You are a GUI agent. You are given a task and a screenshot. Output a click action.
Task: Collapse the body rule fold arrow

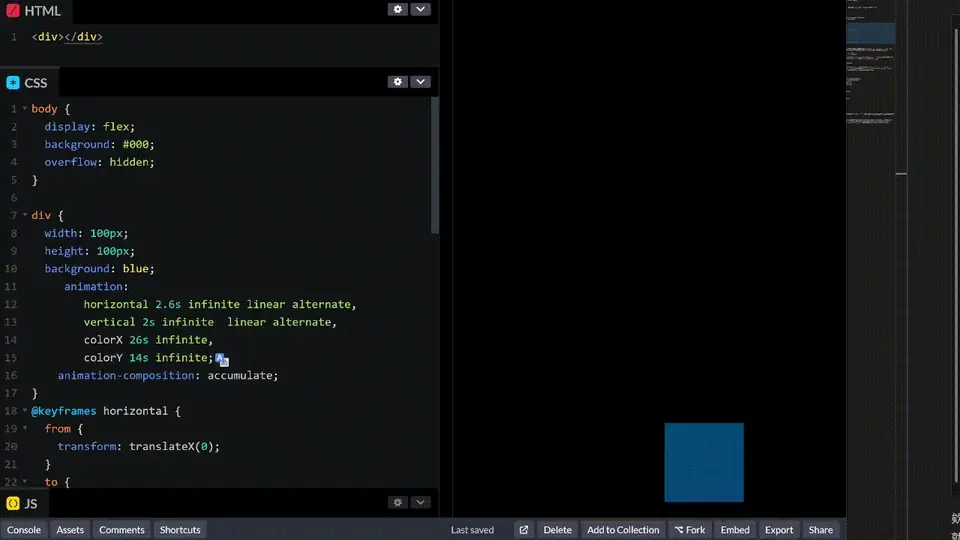pyautogui.click(x=25, y=108)
